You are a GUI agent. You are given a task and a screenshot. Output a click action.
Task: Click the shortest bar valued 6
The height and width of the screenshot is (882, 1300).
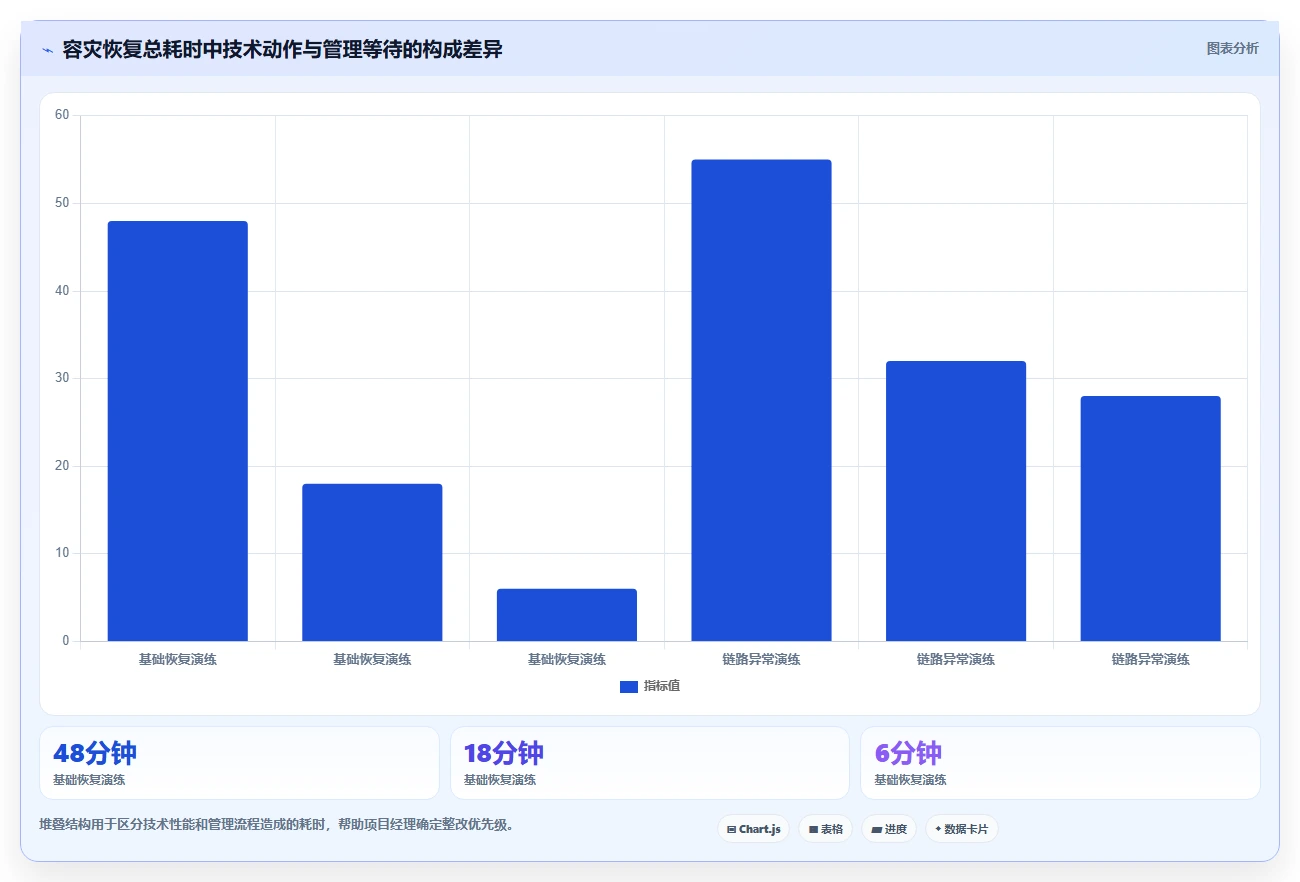tap(567, 615)
